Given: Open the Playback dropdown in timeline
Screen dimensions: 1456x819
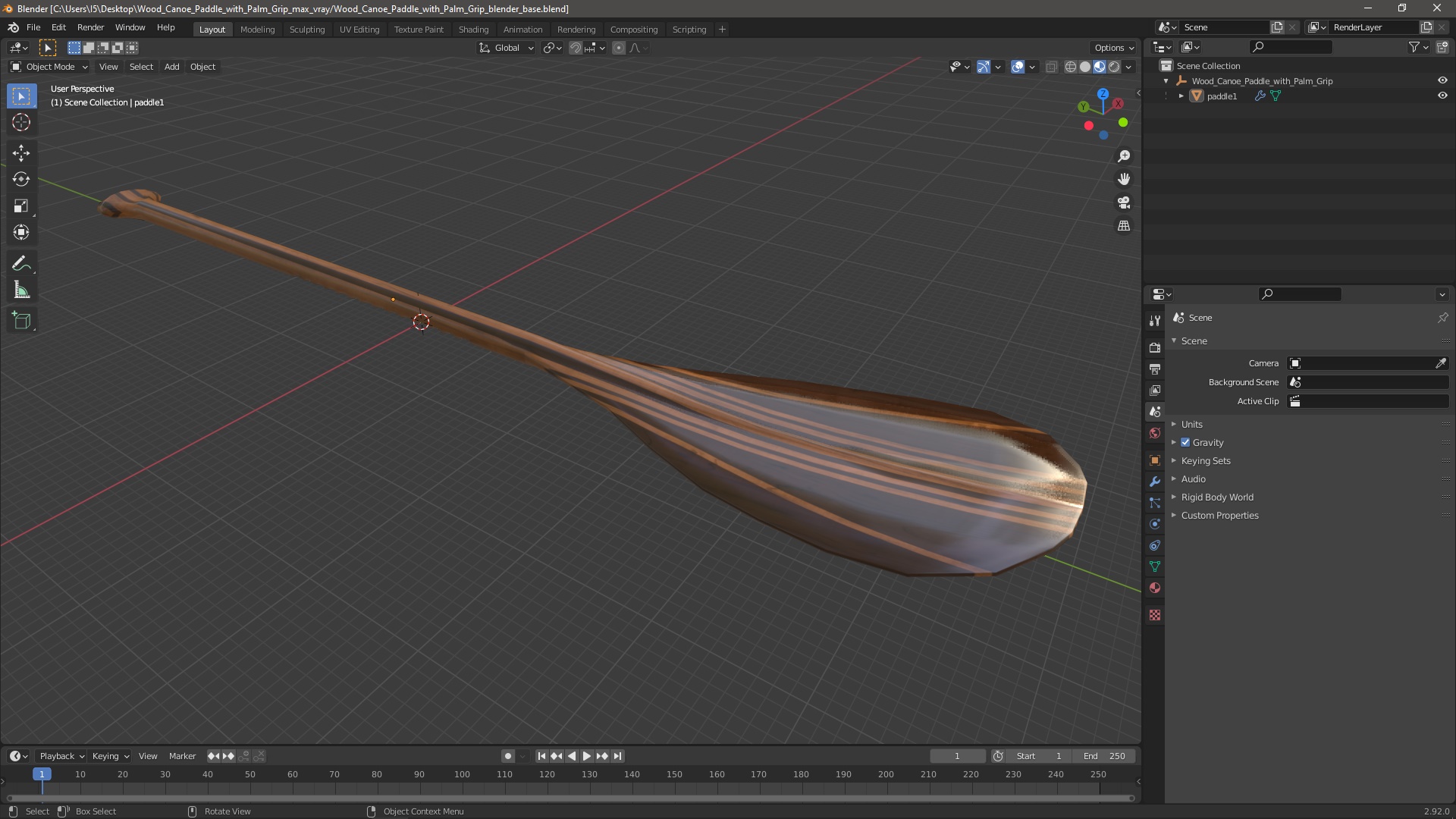Looking at the screenshot, I should (x=61, y=756).
